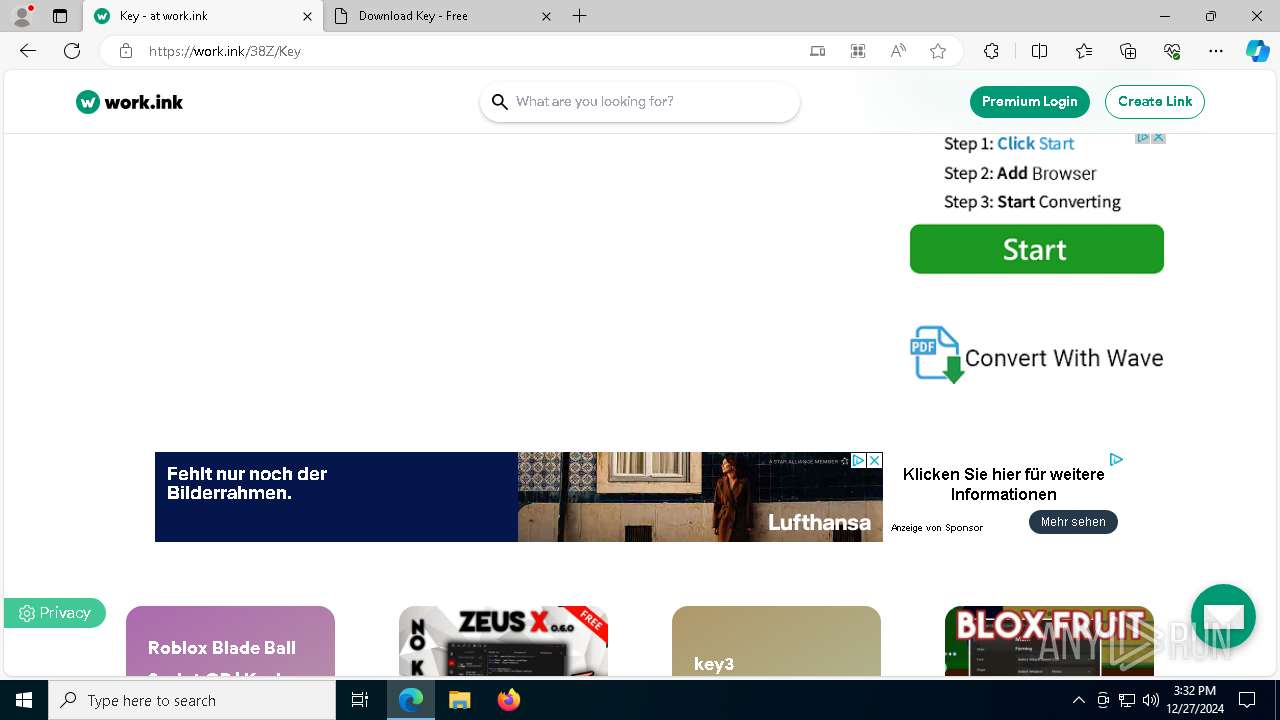
Task: Click 'Click Start' link in Step 1
Action: (1035, 144)
